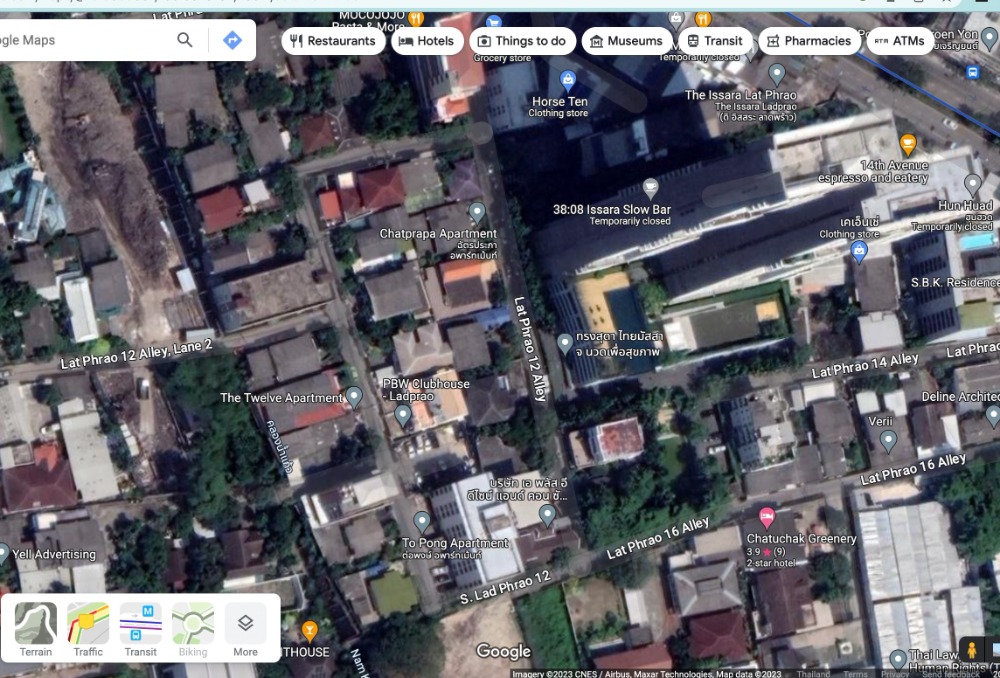
Task: Open the MUCOJOJO Pasta restaurant icon
Action: click(416, 18)
